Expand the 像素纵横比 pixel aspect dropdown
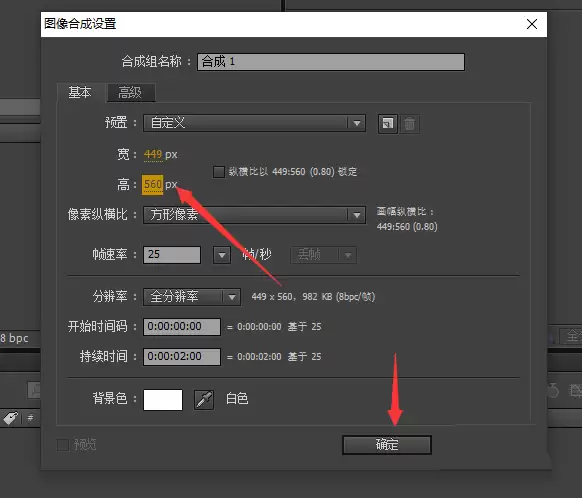582x498 pixels. coord(254,215)
